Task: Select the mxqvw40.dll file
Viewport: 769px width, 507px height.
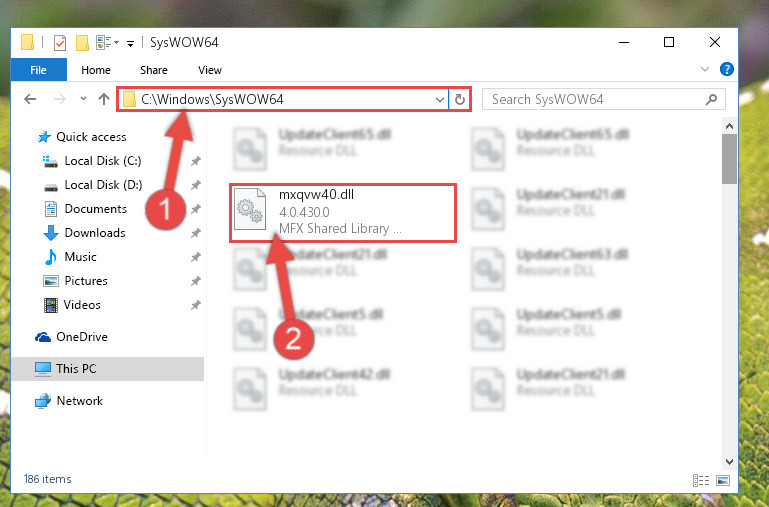Action: coord(343,212)
